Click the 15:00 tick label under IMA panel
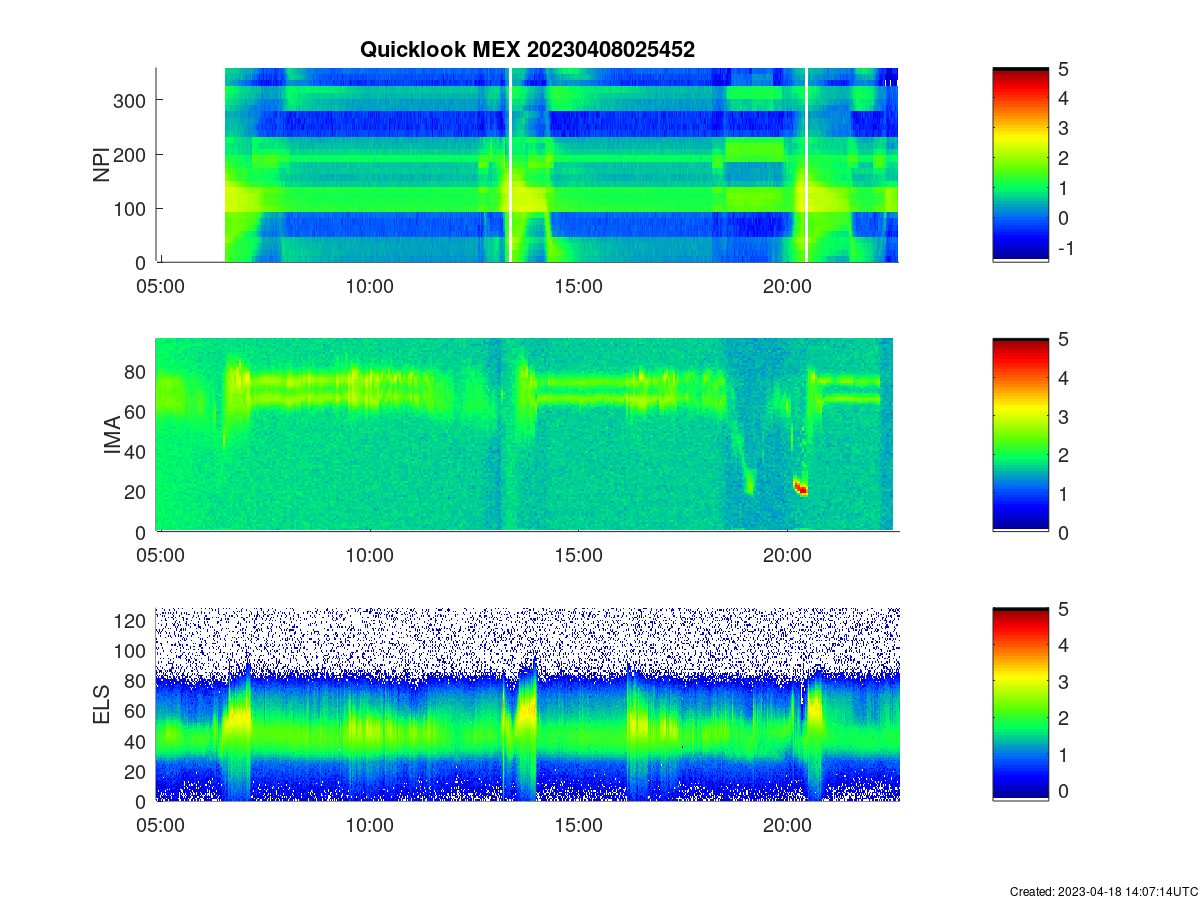 tap(578, 556)
